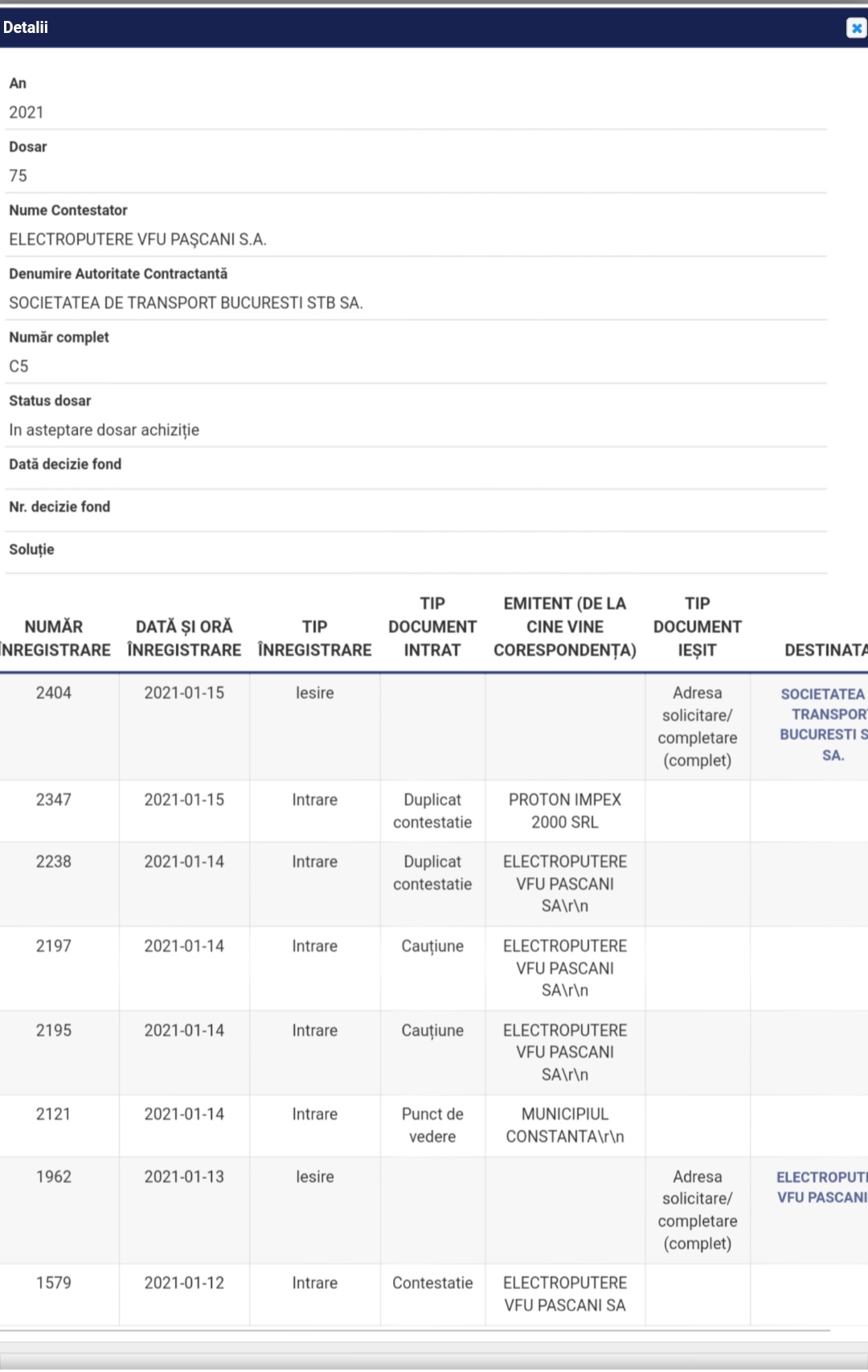Click the TIP DOCUMENT INTRAT header
Image resolution: width=868 pixels, height=1372 pixels.
click(x=432, y=627)
